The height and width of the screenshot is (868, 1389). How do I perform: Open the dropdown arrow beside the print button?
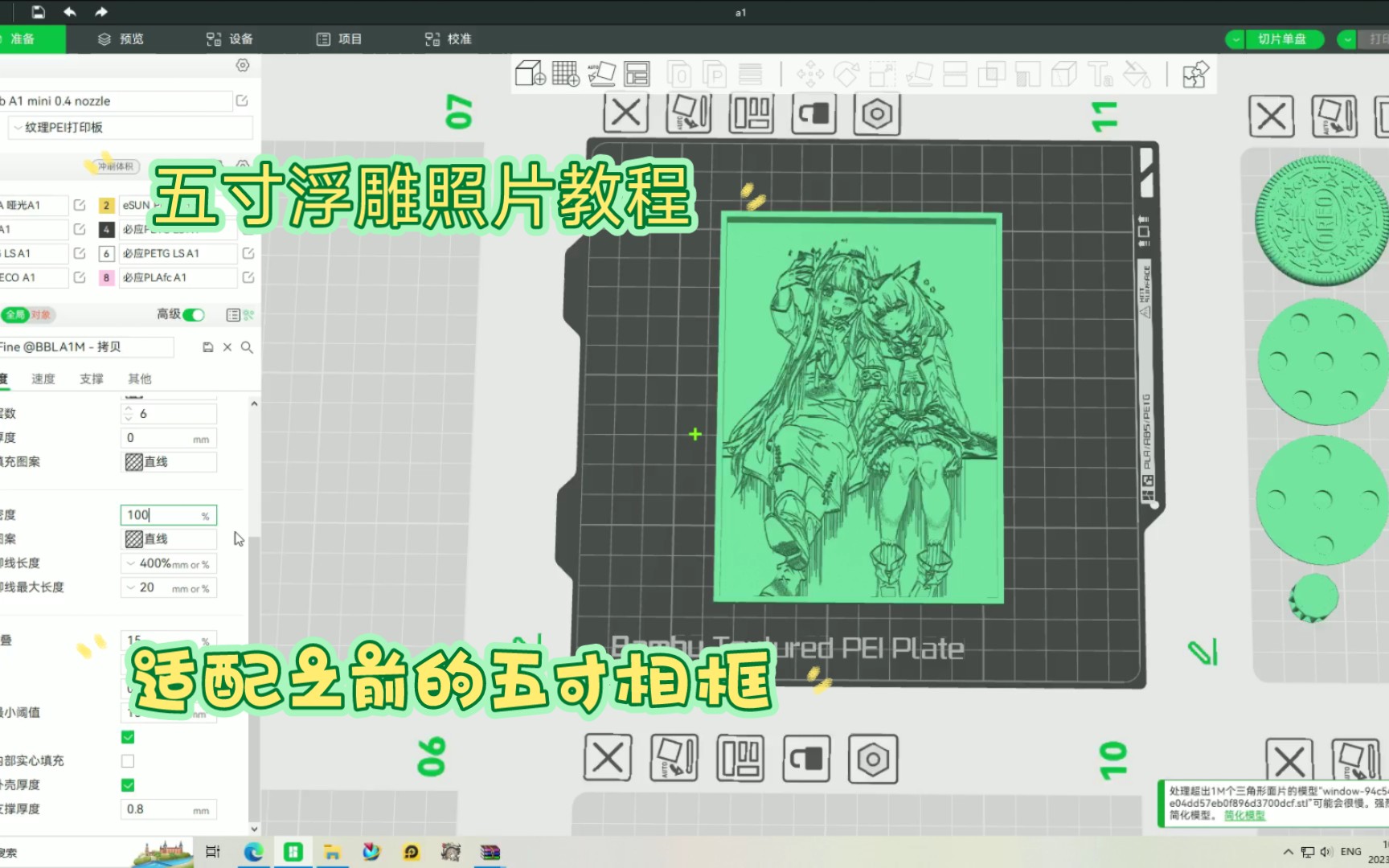1347,39
